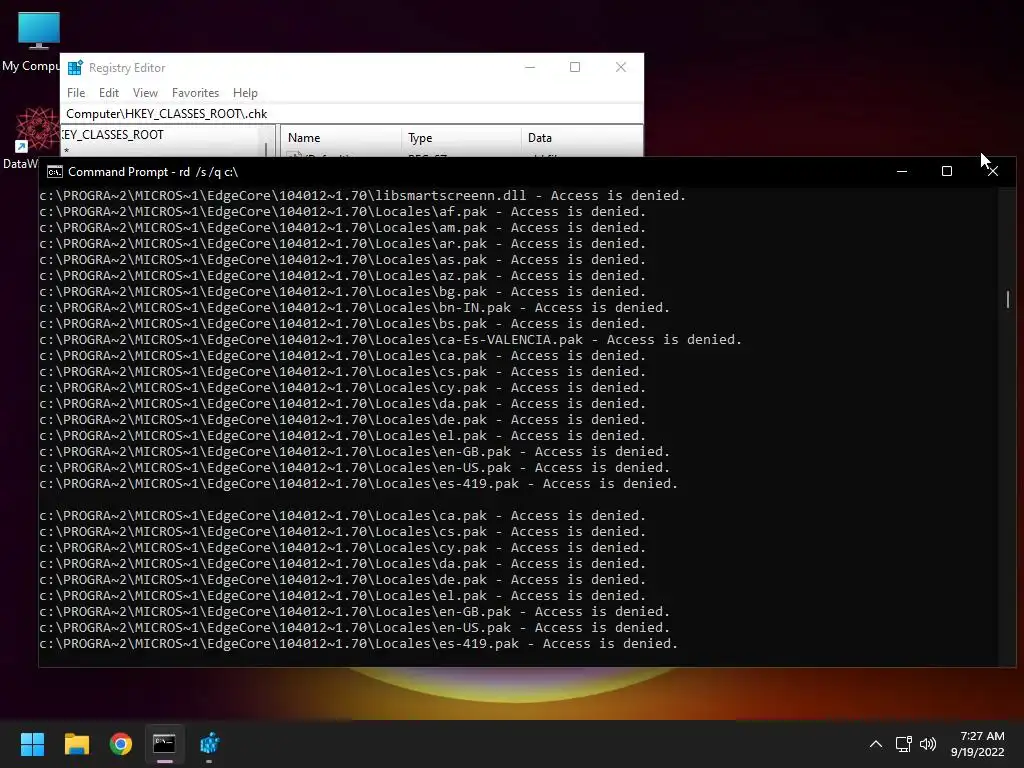Click the af.pak access denied line
This screenshot has height=768, width=1024.
pyautogui.click(x=342, y=212)
